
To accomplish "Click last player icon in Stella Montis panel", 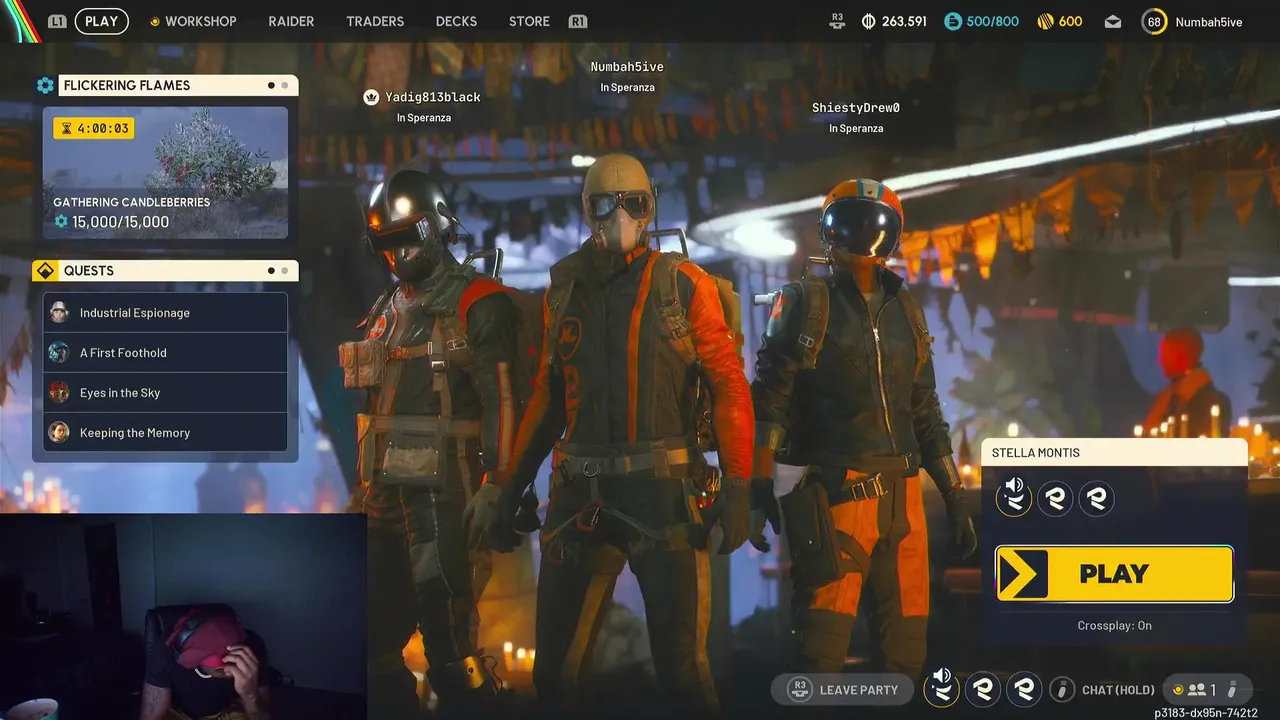I will click(x=1097, y=497).
